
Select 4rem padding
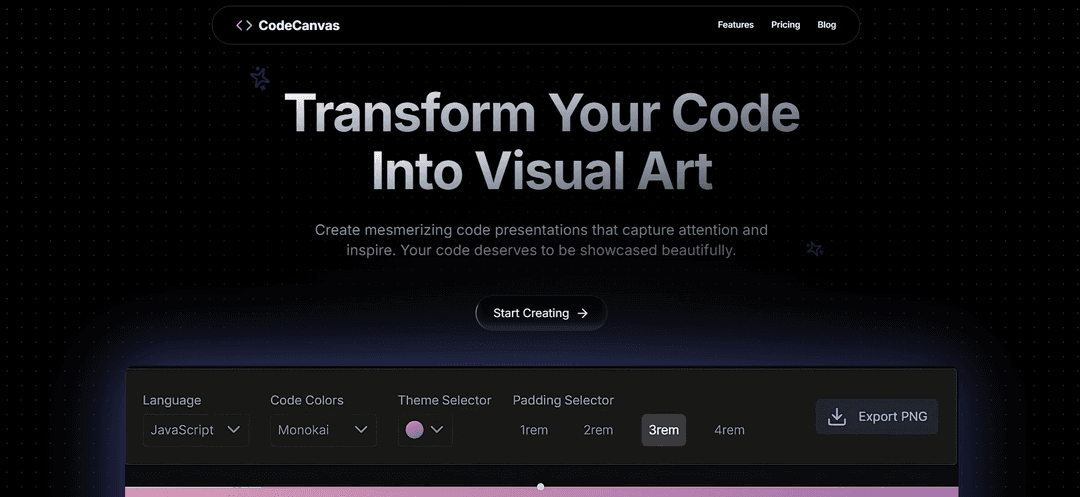[729, 430]
